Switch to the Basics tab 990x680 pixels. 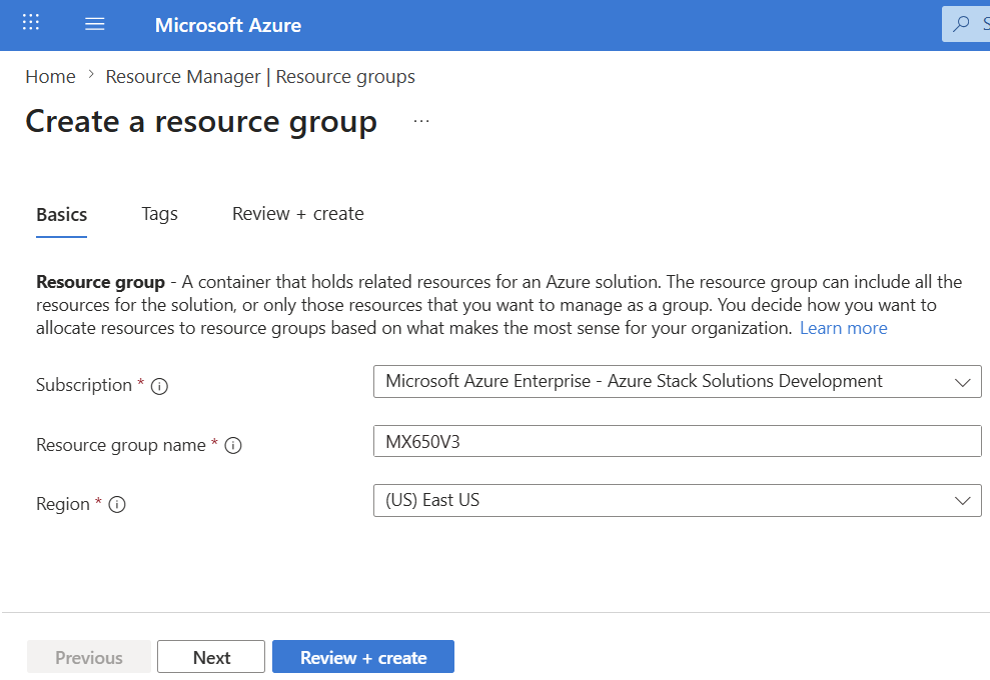pyautogui.click(x=61, y=215)
